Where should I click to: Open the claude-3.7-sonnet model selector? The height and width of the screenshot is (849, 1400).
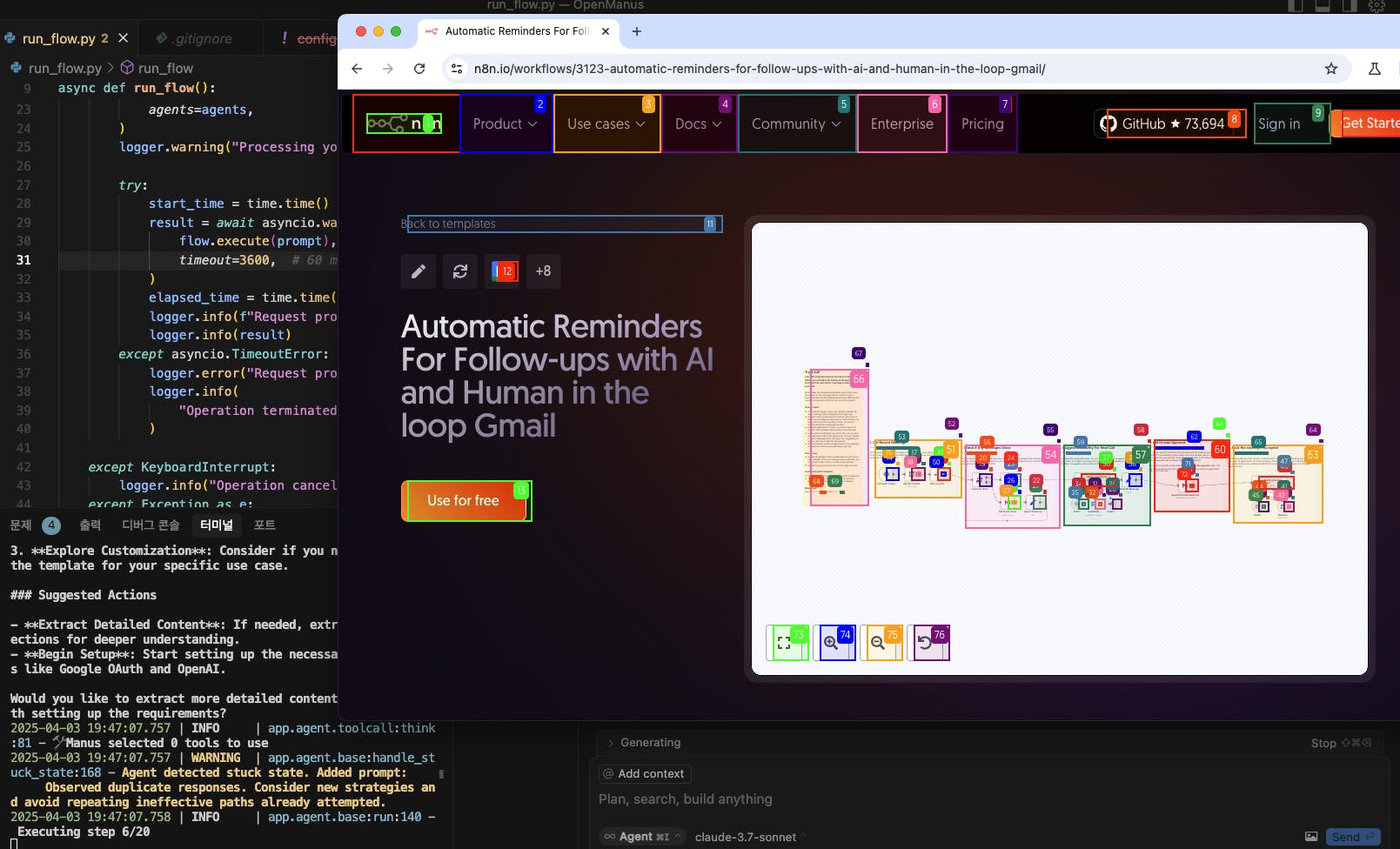[746, 837]
